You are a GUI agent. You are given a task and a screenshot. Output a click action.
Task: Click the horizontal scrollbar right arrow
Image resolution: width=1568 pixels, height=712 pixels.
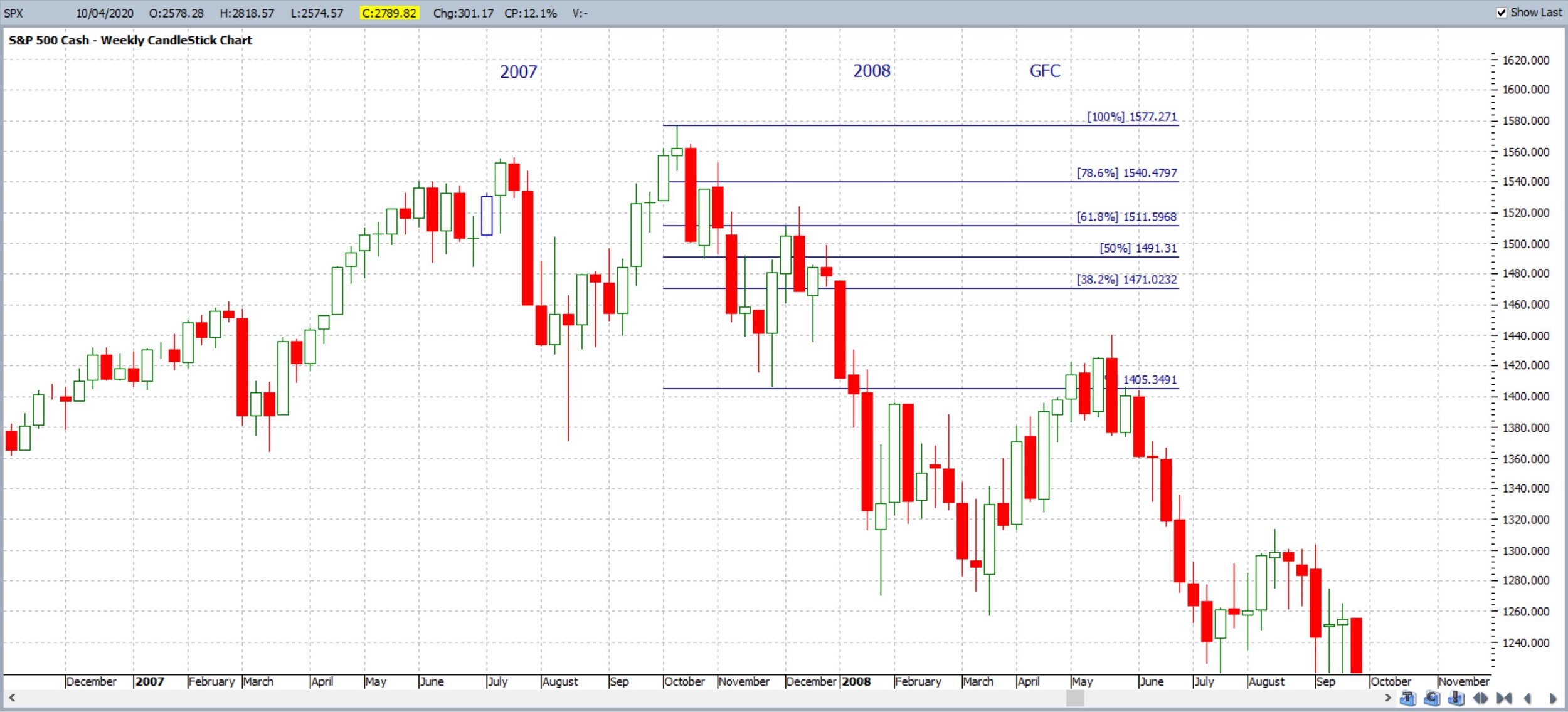(x=1387, y=698)
